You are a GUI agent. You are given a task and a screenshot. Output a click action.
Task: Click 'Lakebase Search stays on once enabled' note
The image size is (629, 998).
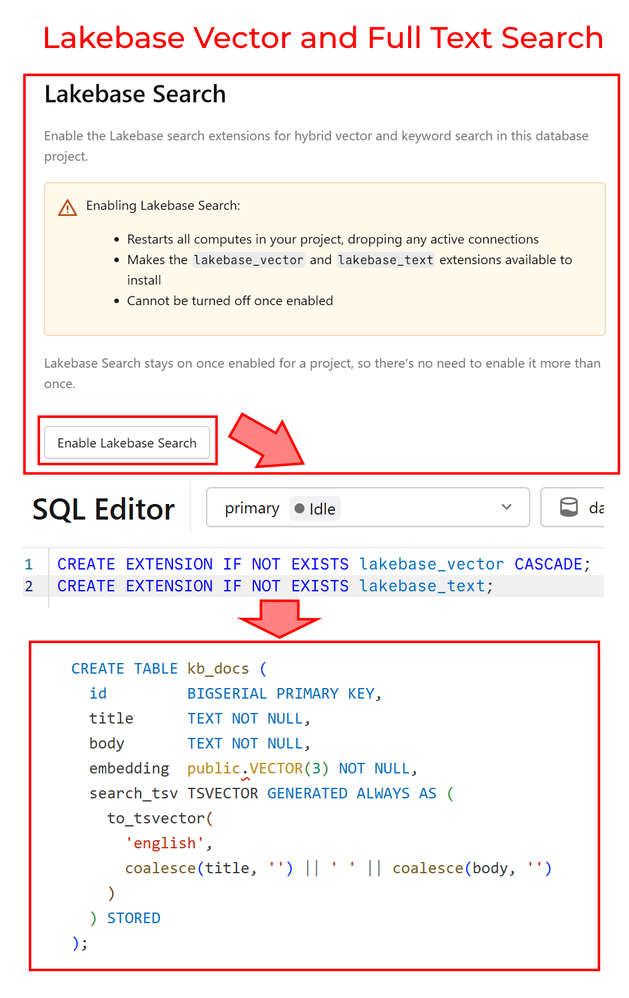(322, 373)
